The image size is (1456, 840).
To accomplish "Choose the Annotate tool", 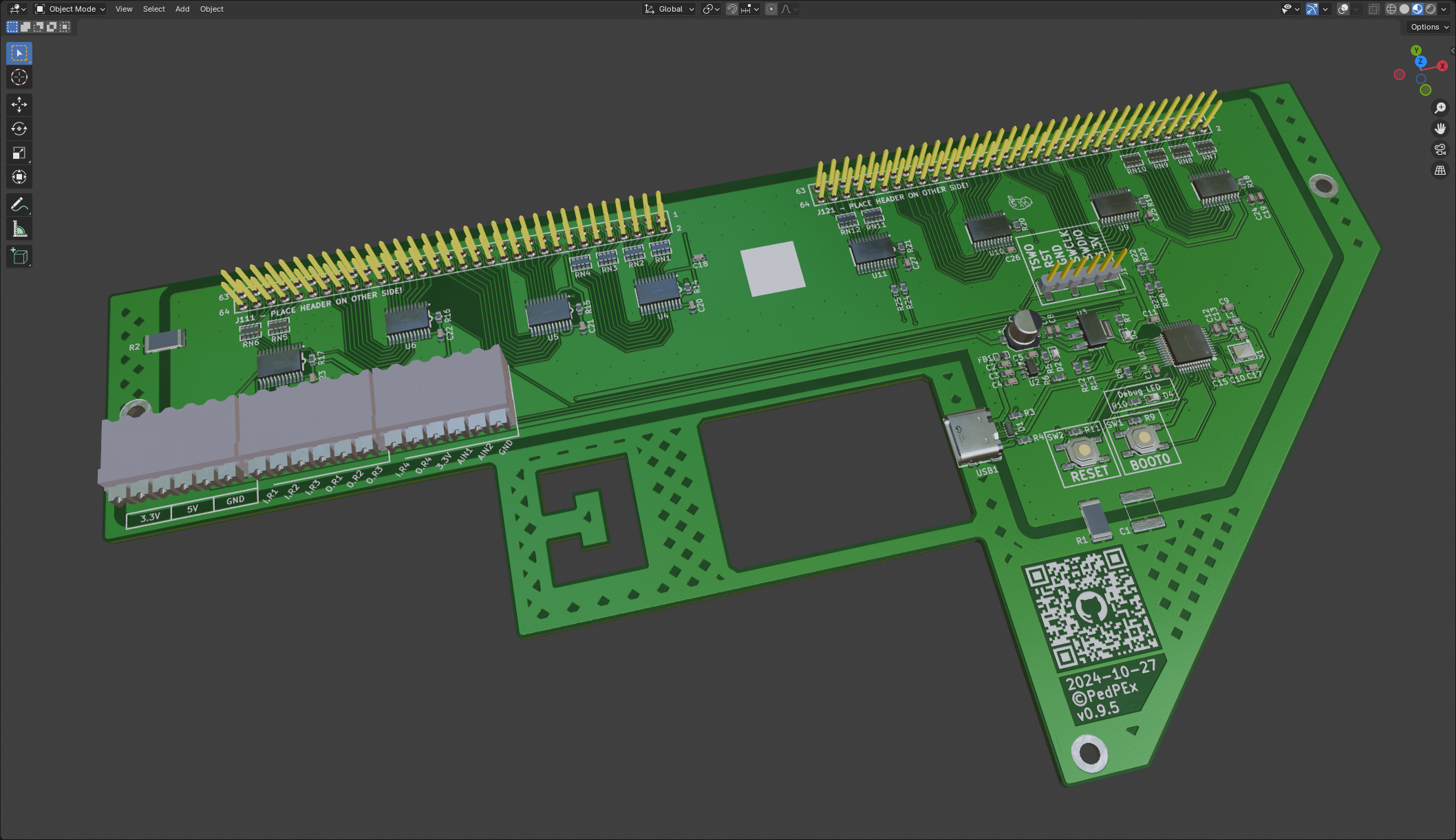I will 19,204.
